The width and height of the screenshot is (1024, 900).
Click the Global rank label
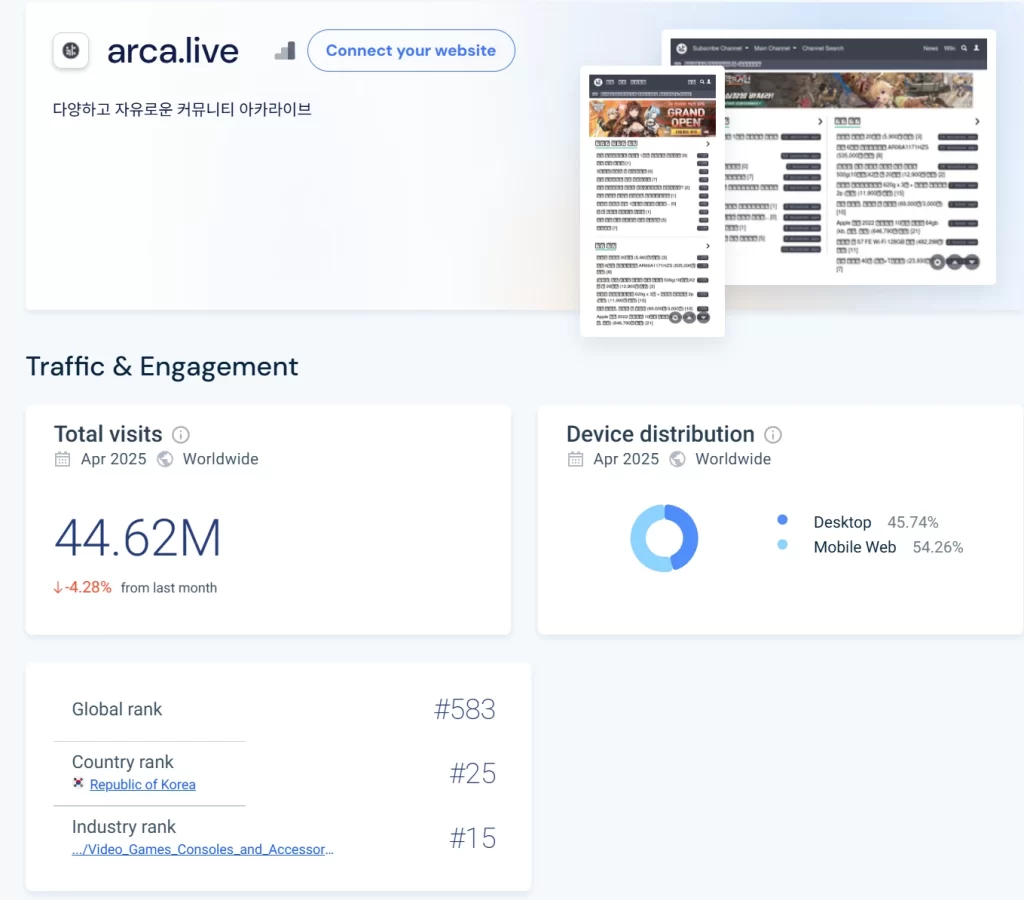pos(117,709)
